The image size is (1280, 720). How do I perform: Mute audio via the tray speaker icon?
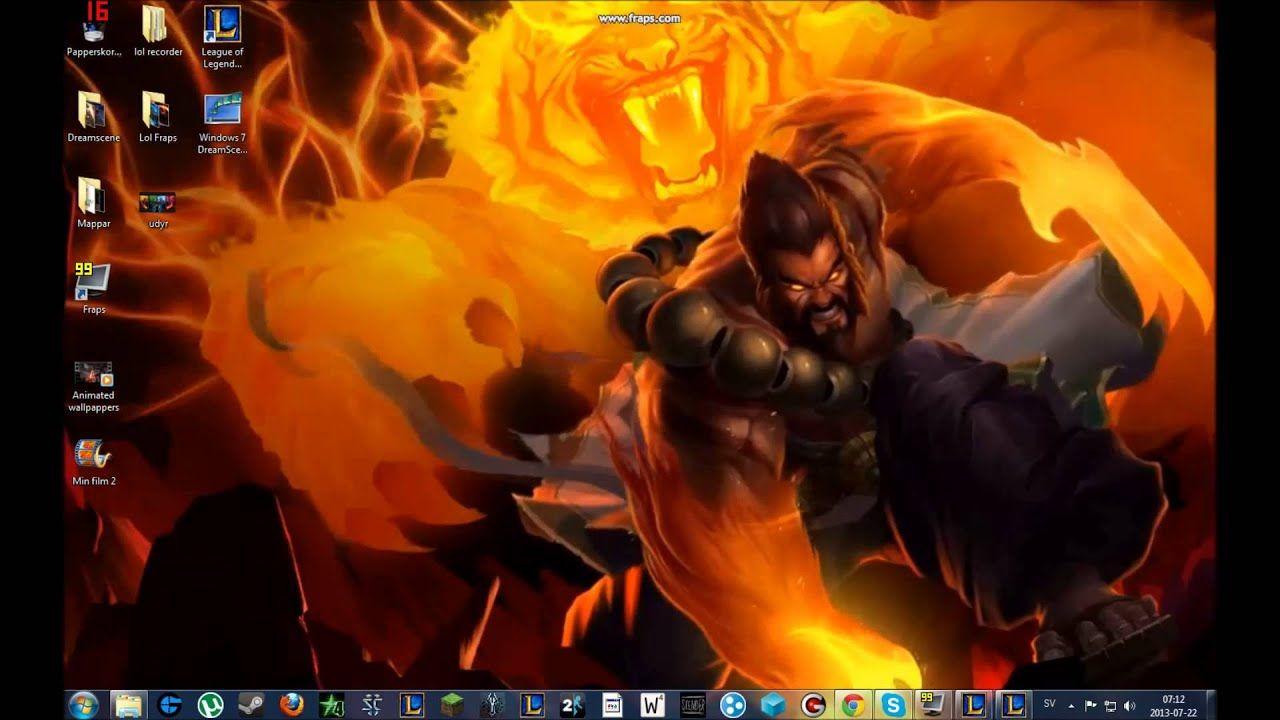[x=1128, y=703]
